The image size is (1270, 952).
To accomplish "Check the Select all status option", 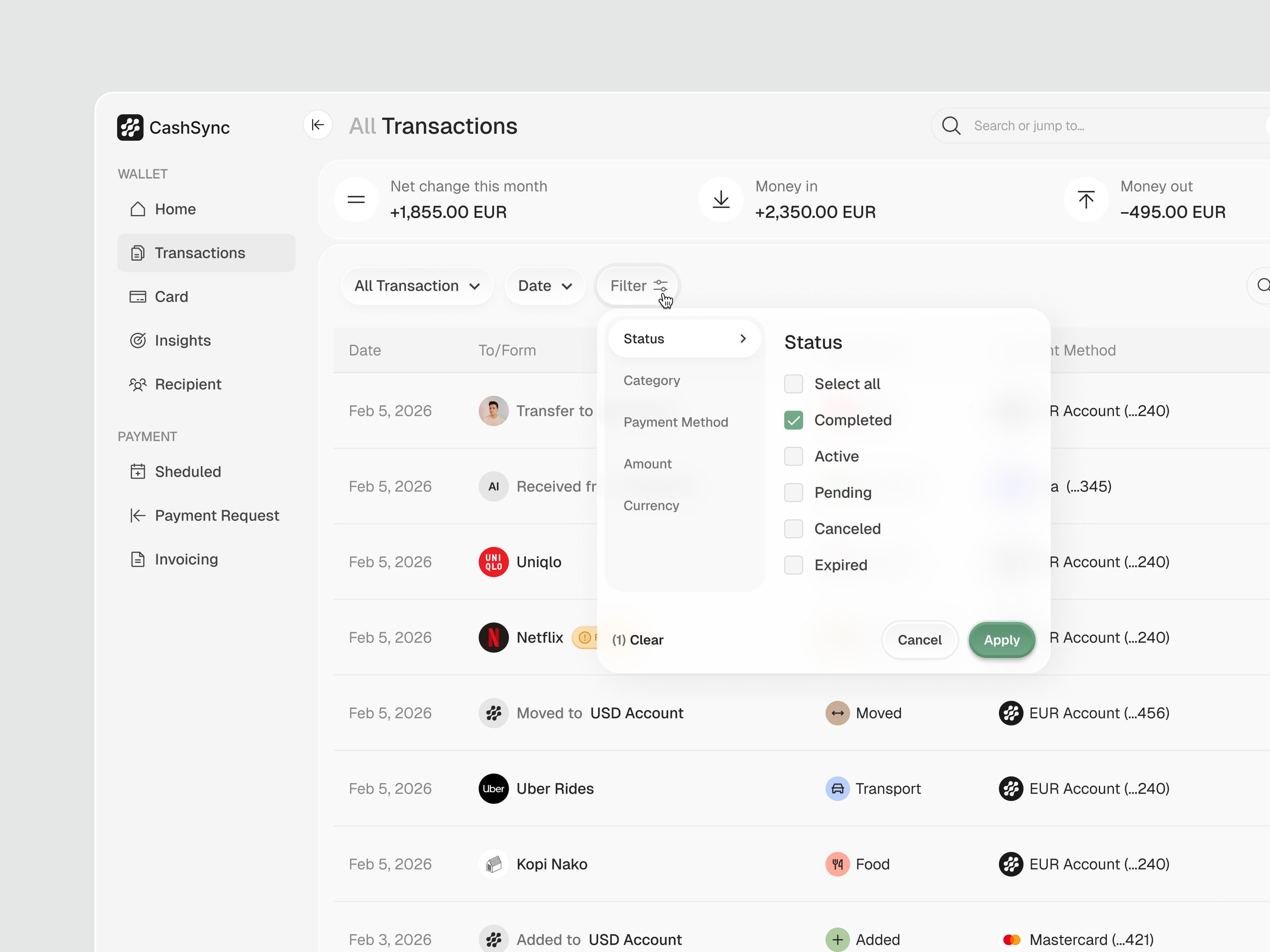I will (x=793, y=383).
